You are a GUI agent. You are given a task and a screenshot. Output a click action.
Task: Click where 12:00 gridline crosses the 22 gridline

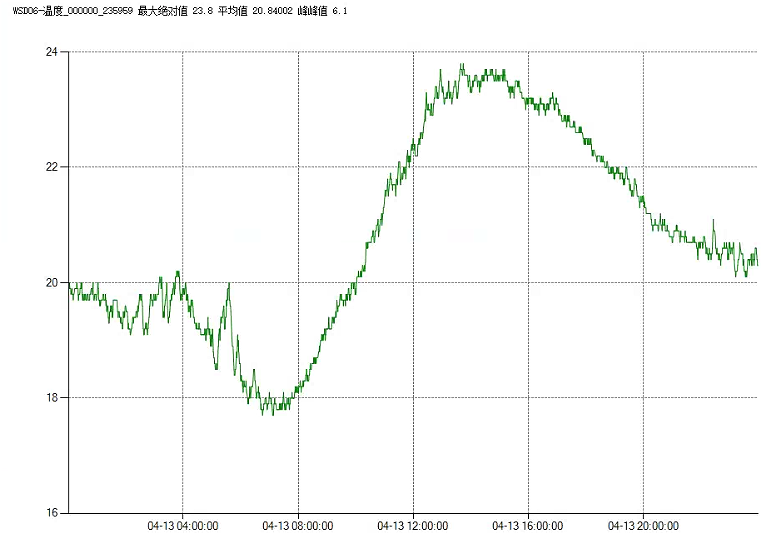click(x=413, y=167)
